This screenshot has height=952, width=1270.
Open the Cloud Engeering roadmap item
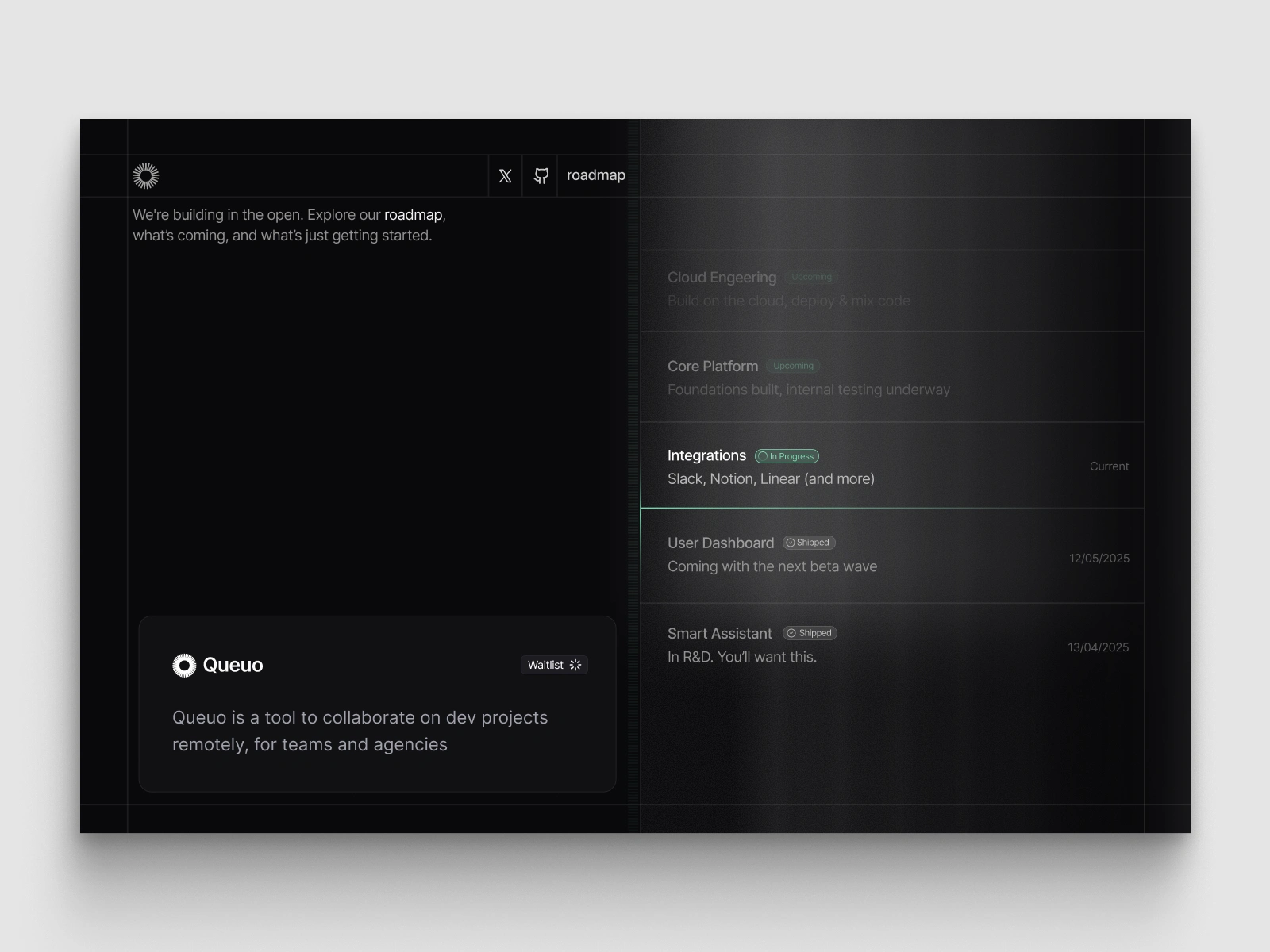pos(892,290)
